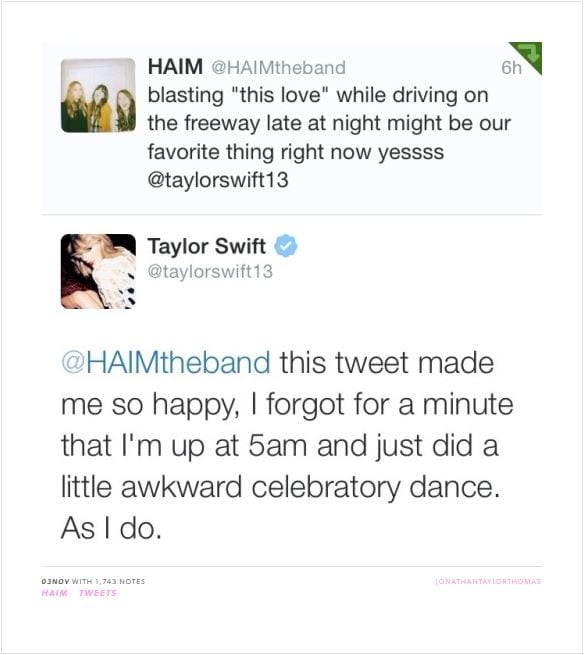Visit the JONATHANTAYLORTHOMAS source link
587x655 pixels.
click(488, 581)
